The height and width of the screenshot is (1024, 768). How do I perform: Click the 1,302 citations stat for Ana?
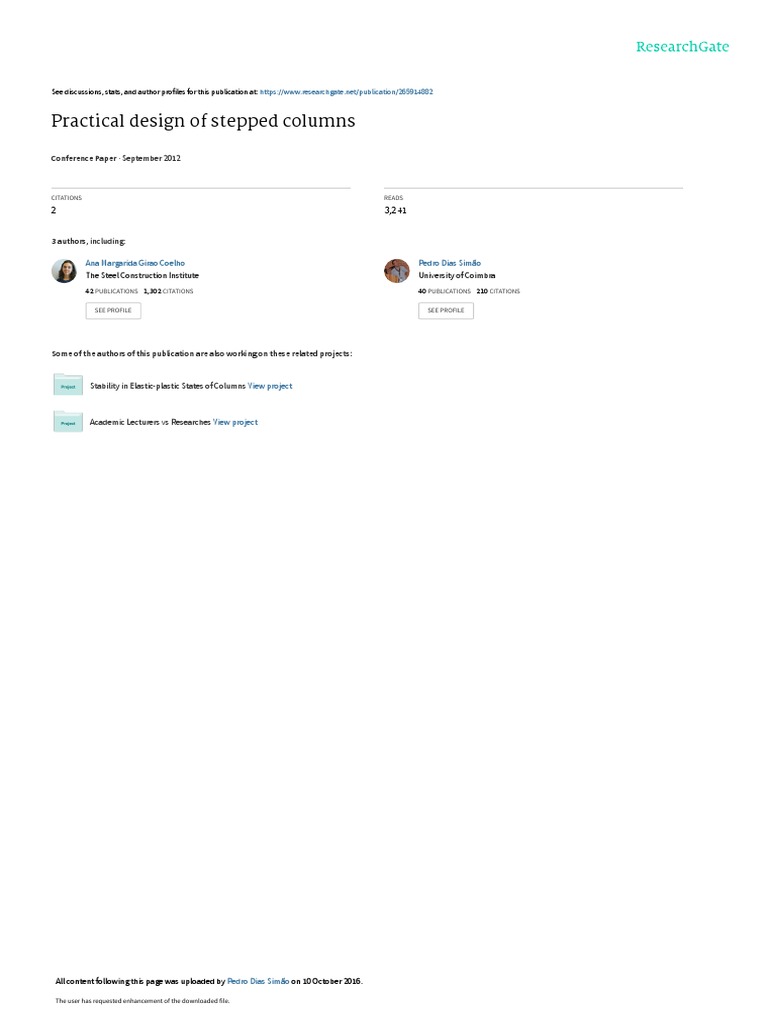coord(168,291)
